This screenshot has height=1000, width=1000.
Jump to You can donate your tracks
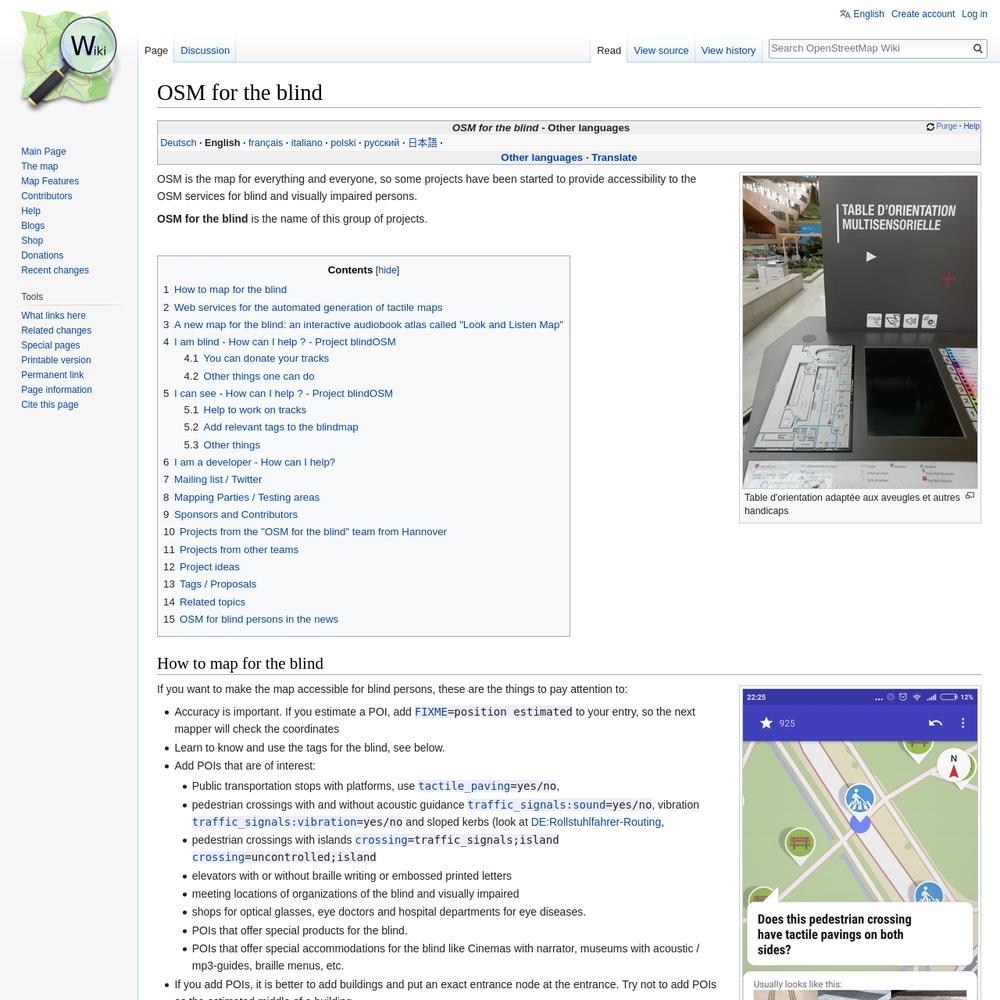(x=266, y=358)
